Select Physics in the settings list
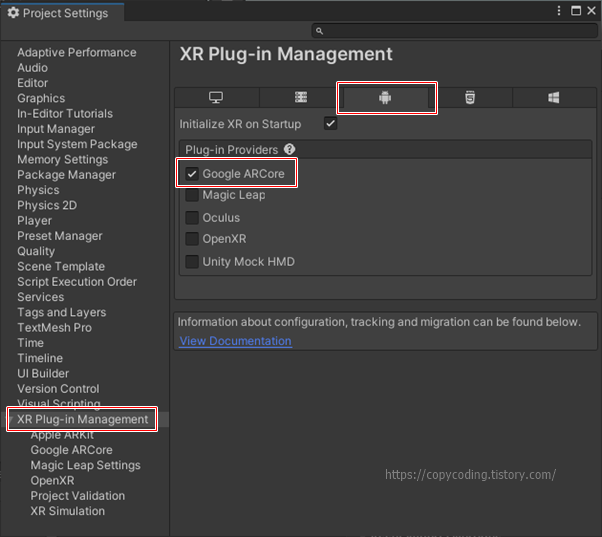 click(38, 190)
